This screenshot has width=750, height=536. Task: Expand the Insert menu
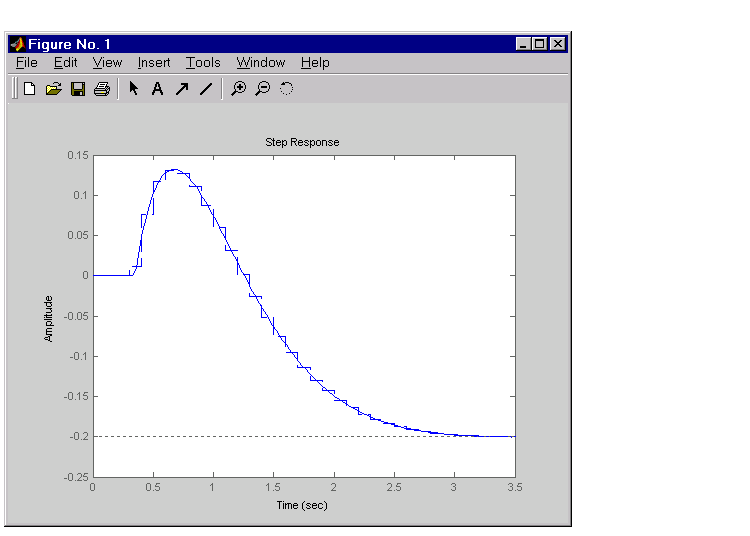tap(154, 63)
